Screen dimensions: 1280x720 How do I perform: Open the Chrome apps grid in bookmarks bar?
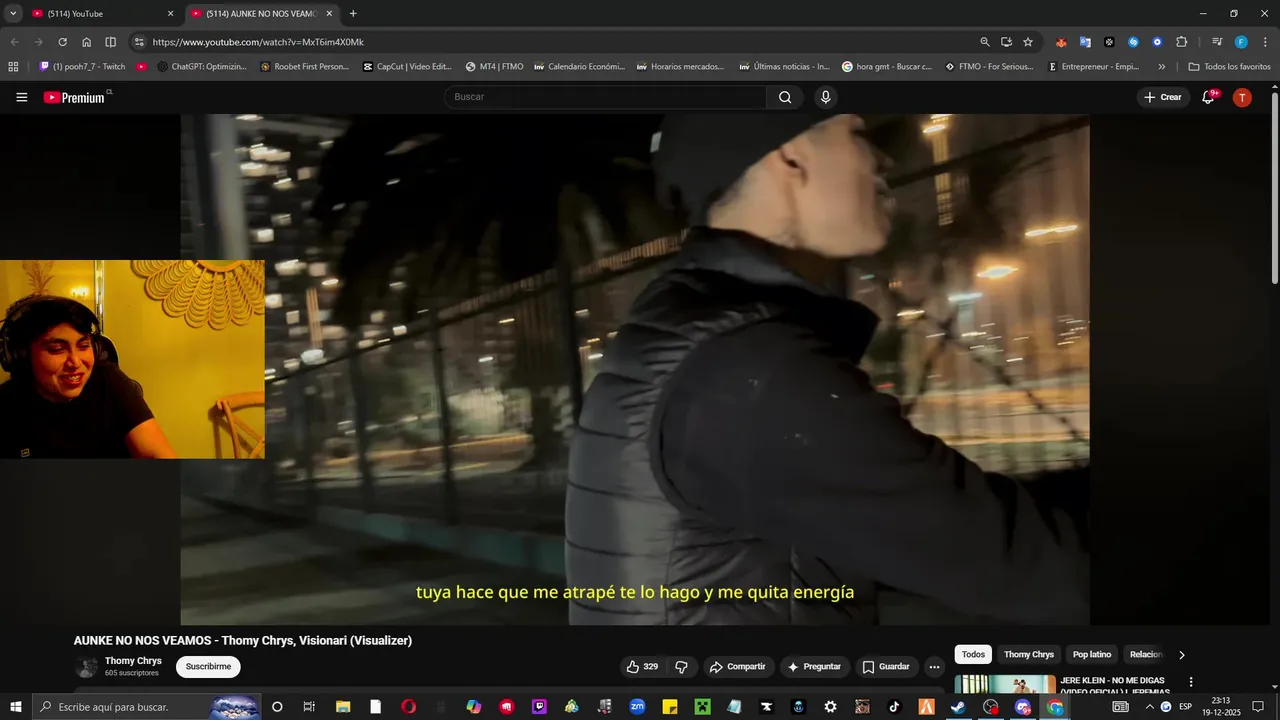(x=13, y=67)
